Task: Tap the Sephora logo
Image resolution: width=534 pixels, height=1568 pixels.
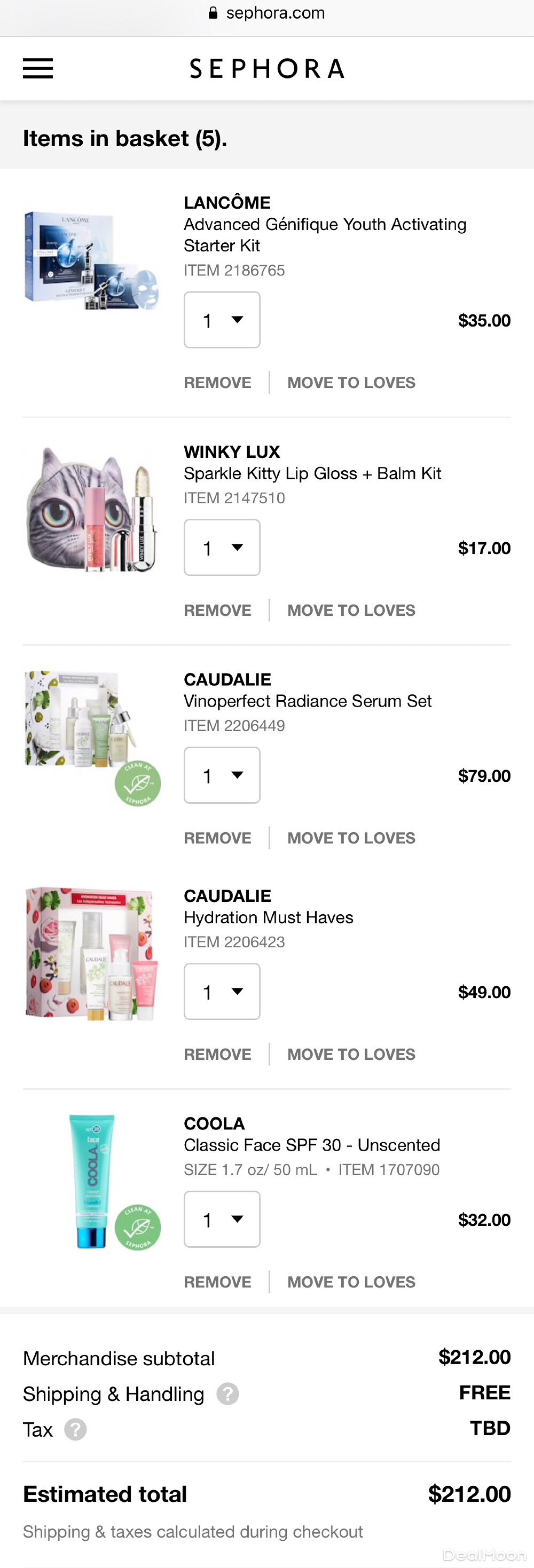Action: pos(266,69)
